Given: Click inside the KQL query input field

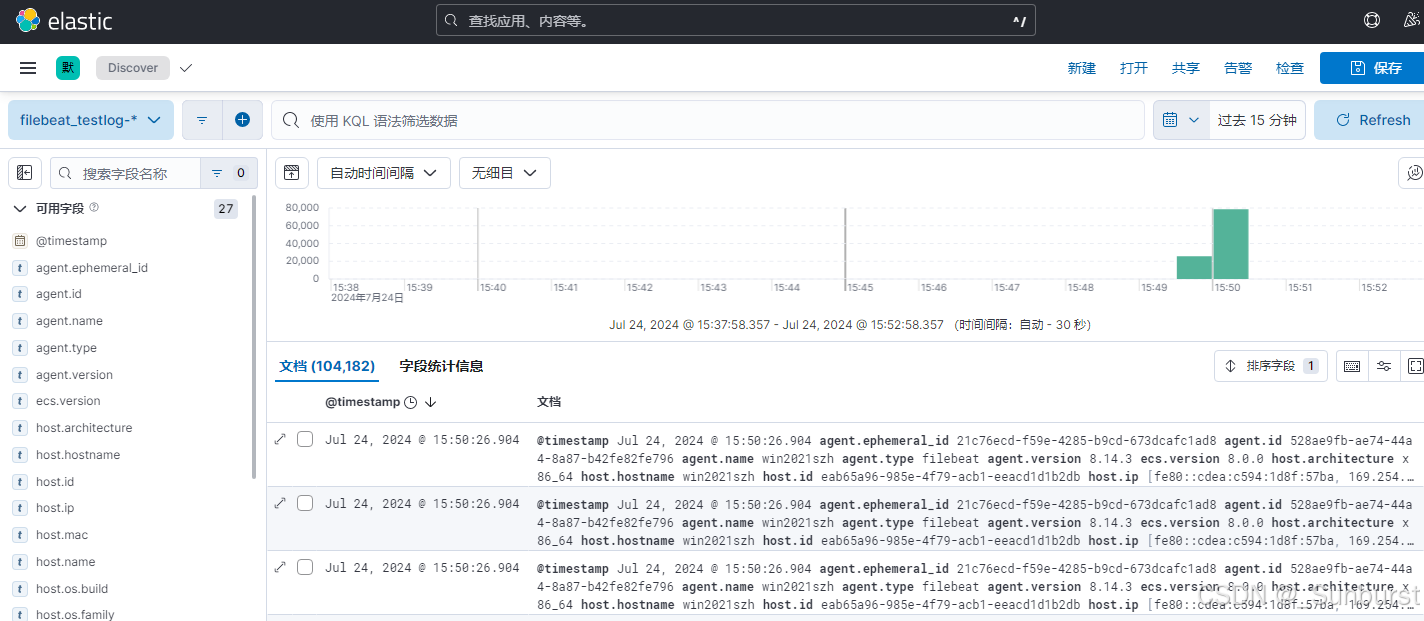Looking at the screenshot, I should coord(700,119).
